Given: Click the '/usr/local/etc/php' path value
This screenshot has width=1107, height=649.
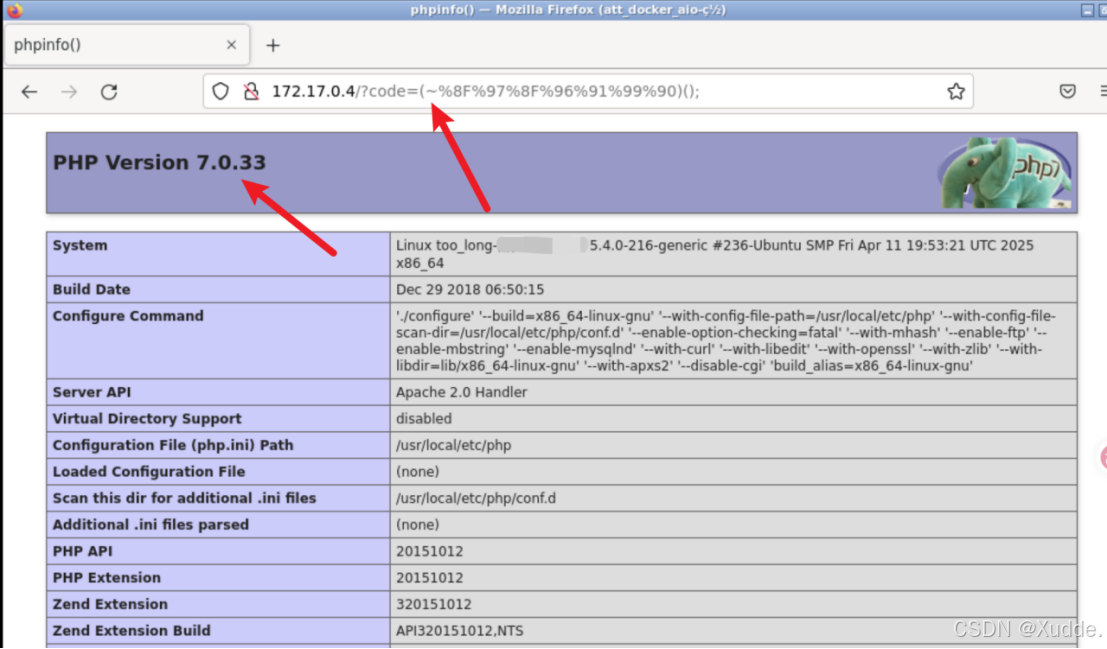Looking at the screenshot, I should (x=453, y=445).
